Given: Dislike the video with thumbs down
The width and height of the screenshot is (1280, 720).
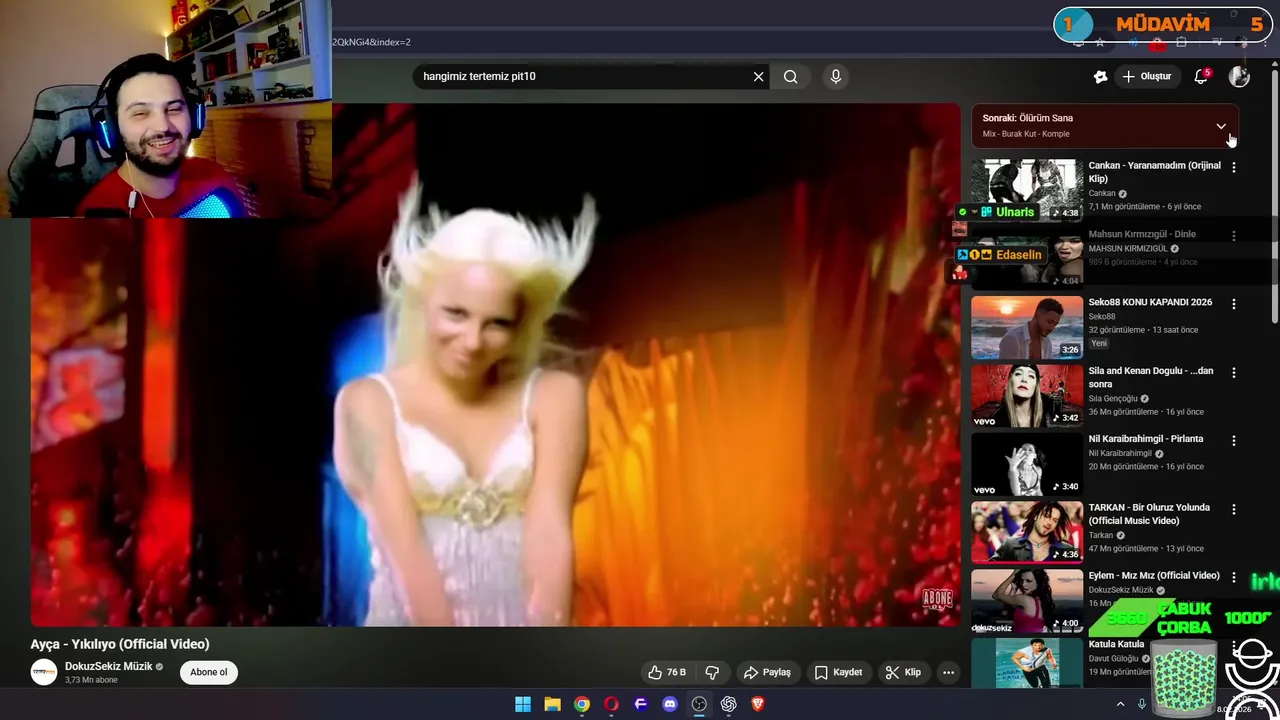Looking at the screenshot, I should [712, 672].
